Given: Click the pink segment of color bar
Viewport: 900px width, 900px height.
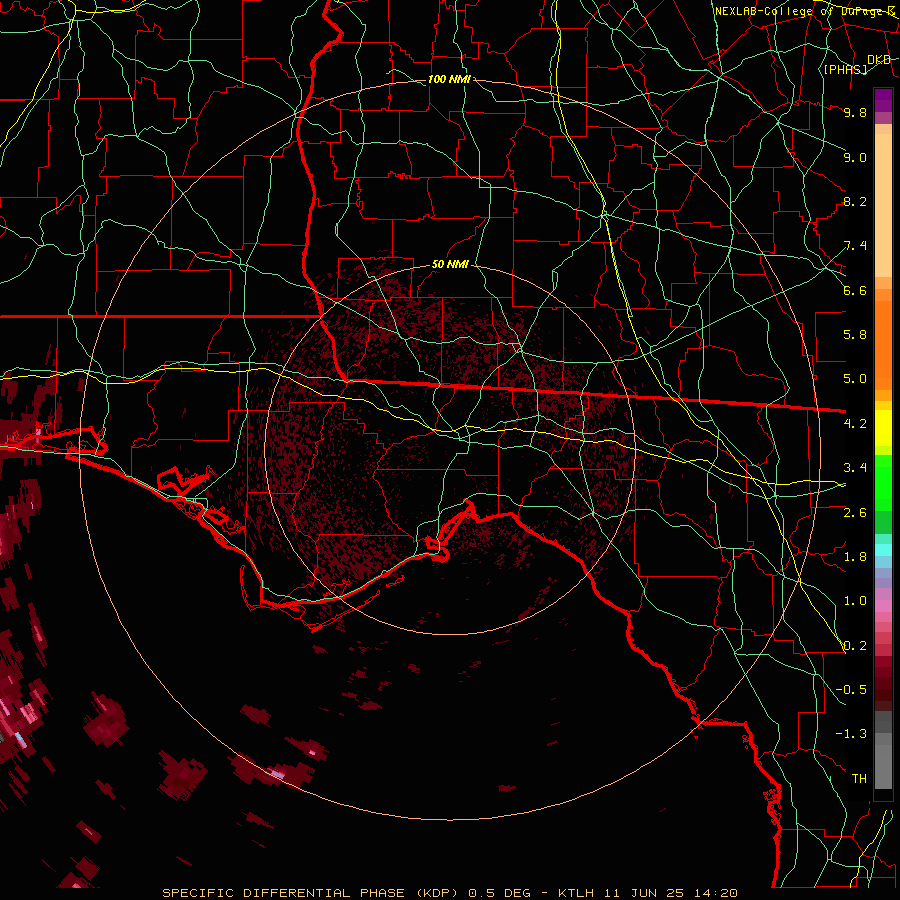Looking at the screenshot, I should click(x=883, y=606).
